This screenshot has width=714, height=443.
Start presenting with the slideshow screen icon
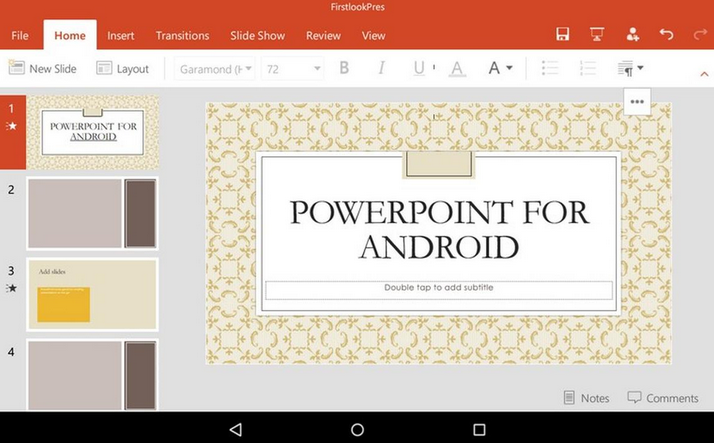click(597, 34)
